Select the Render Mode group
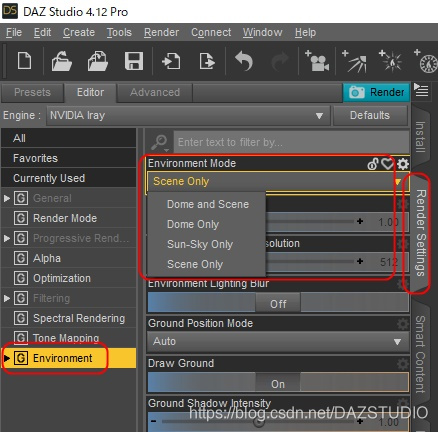This screenshot has height=432, width=438. [68, 218]
